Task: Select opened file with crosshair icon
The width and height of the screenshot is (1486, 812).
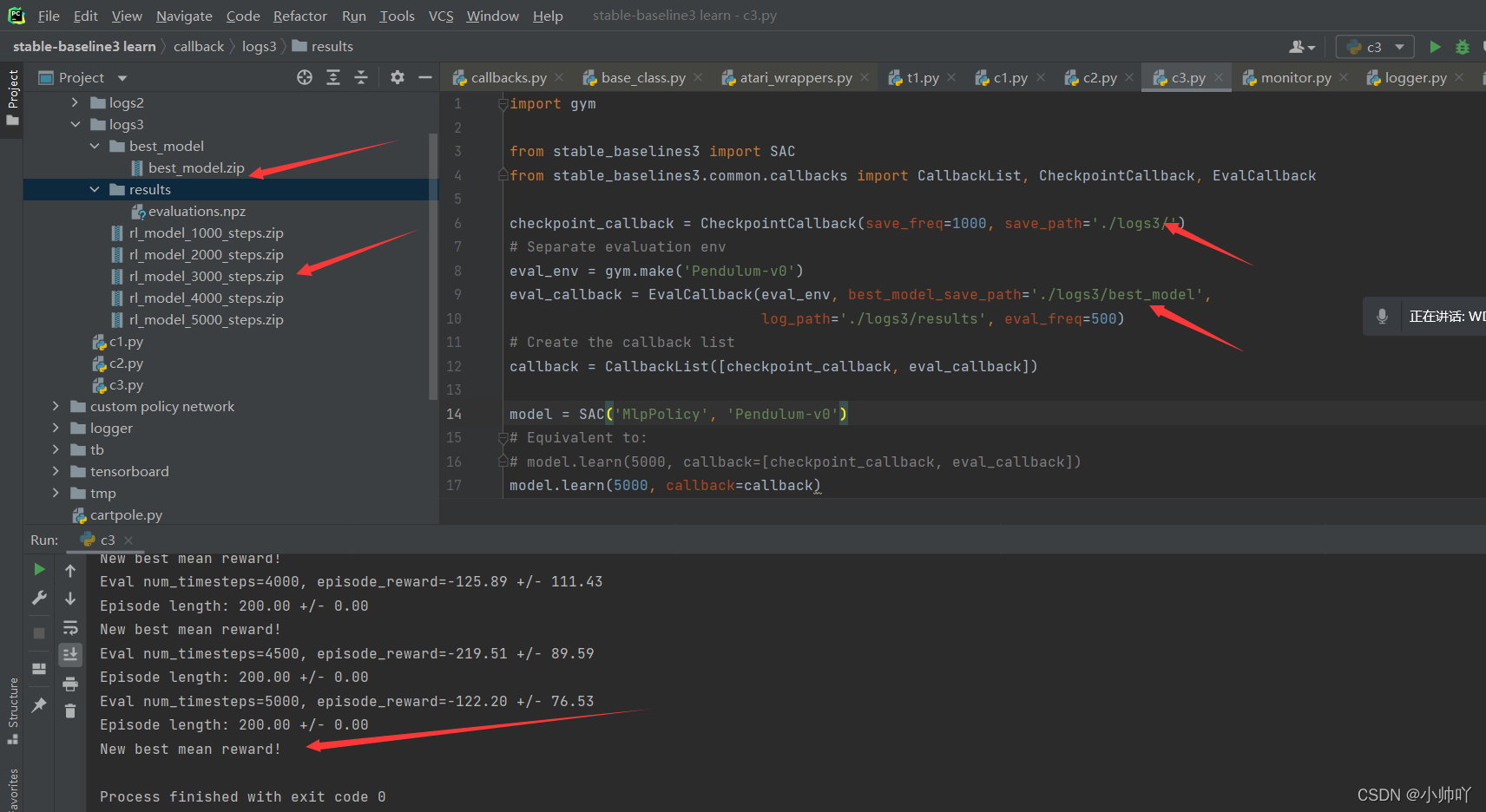Action: pyautogui.click(x=304, y=77)
